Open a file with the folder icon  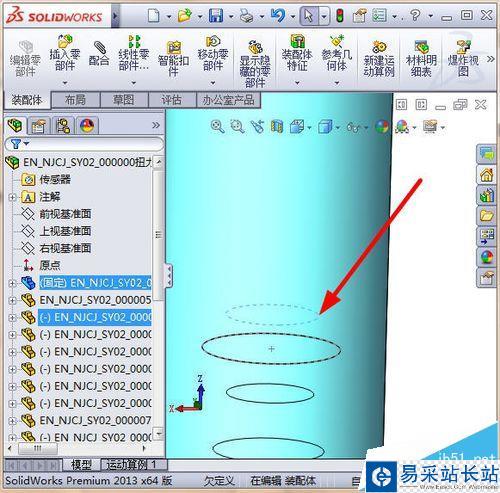tap(184, 15)
